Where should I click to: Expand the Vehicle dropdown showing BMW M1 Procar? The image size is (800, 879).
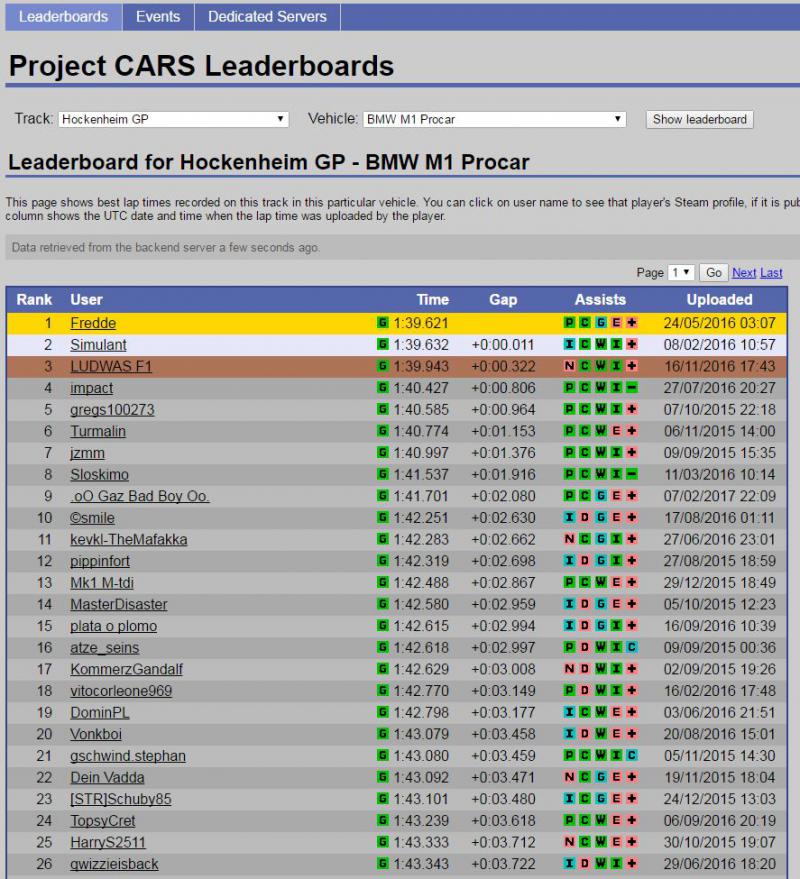click(x=494, y=119)
